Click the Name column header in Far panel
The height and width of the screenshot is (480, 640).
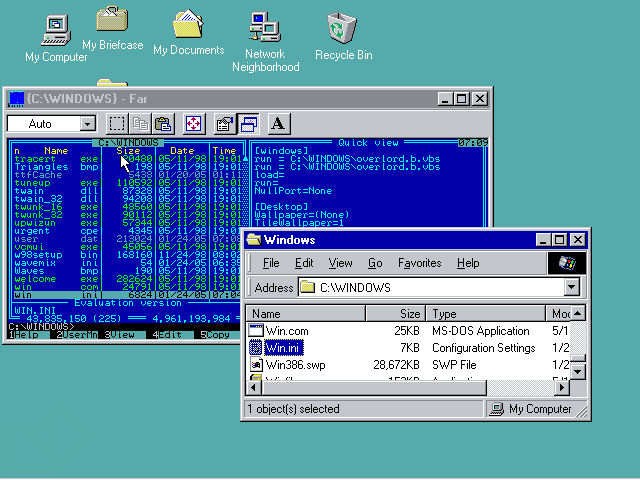coord(56,151)
